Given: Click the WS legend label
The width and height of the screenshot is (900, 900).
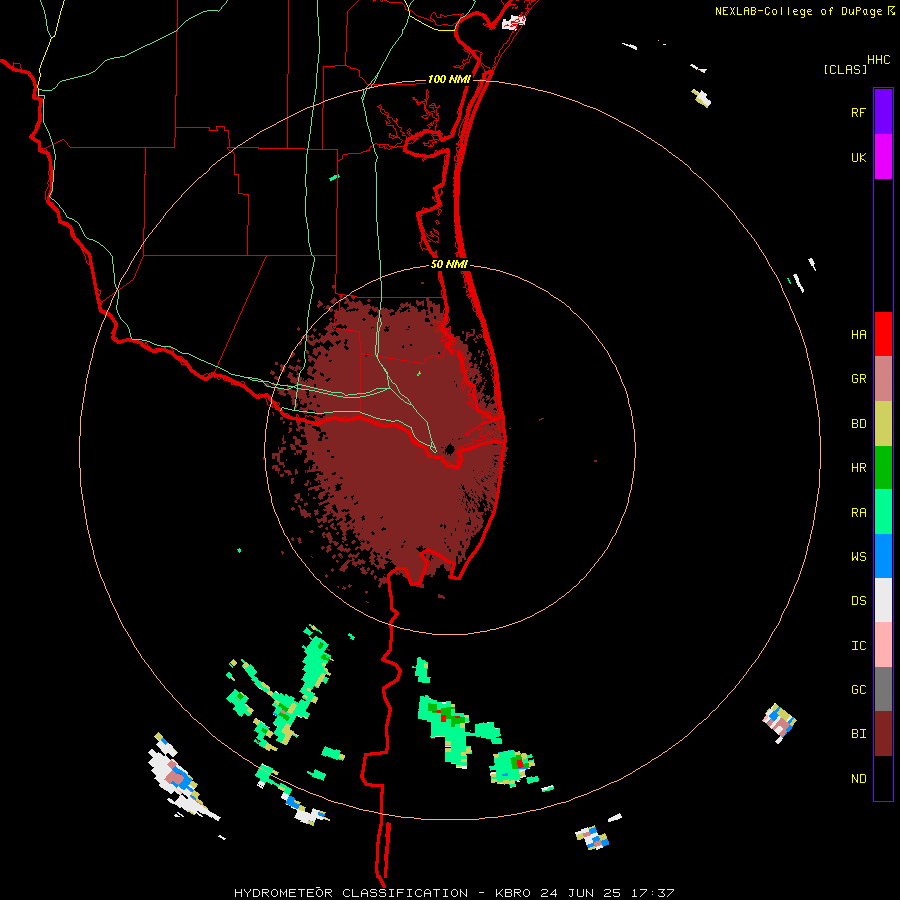Looking at the screenshot, I should pyautogui.click(x=858, y=557).
